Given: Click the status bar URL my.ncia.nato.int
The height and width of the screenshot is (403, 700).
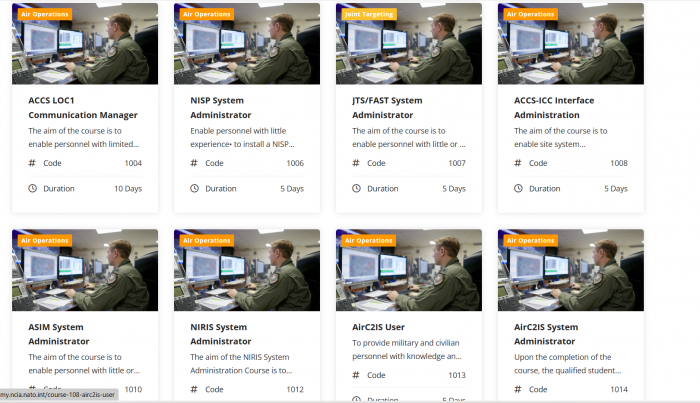Looking at the screenshot, I should click(58, 395).
